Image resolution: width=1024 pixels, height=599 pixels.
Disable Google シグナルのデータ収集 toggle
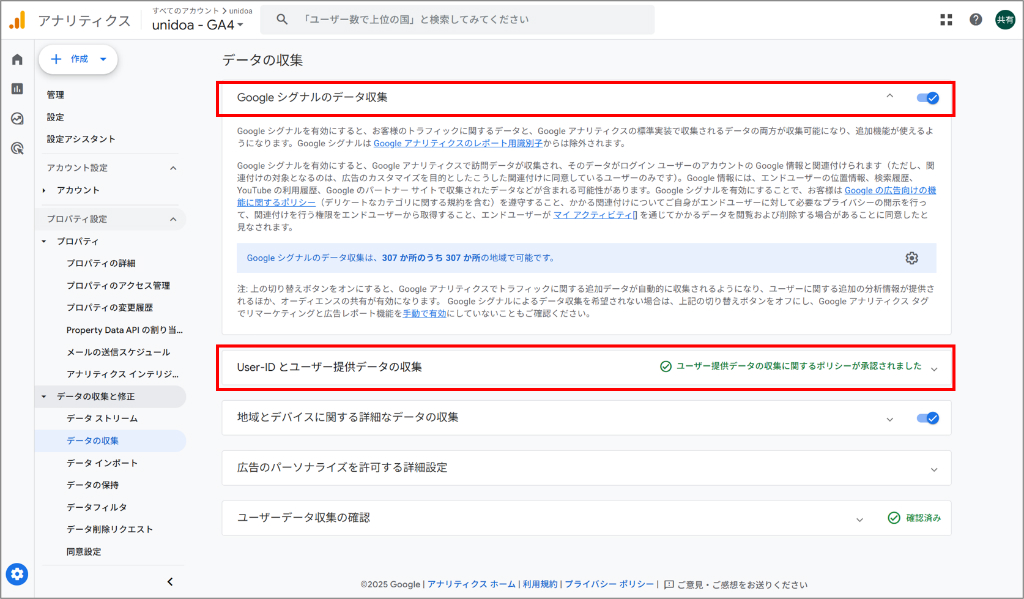tap(929, 98)
